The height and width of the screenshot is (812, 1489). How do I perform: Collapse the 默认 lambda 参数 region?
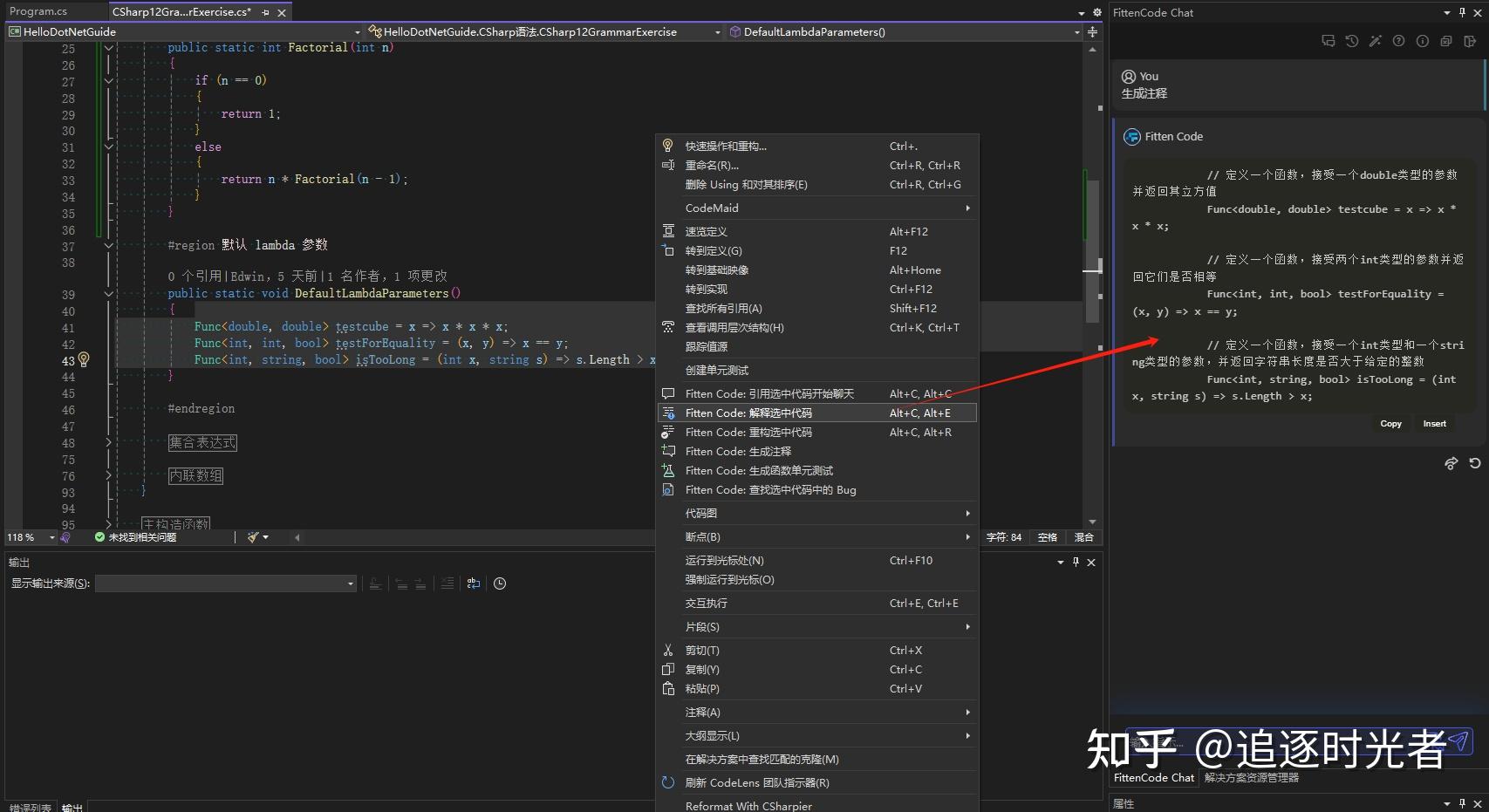(x=108, y=246)
